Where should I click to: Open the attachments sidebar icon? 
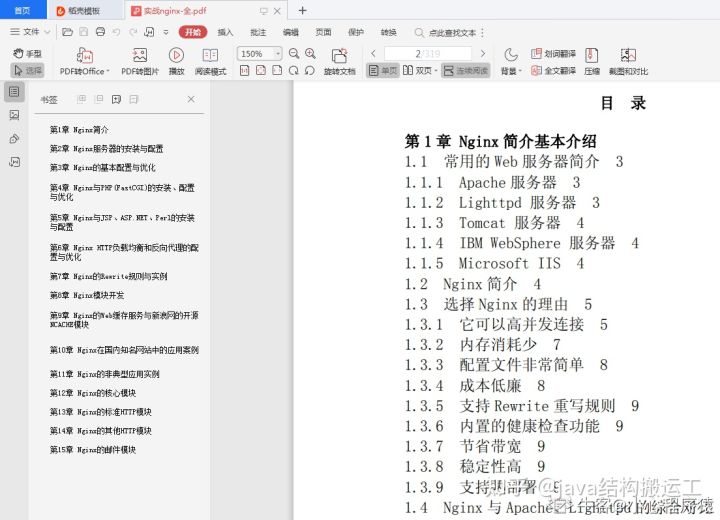point(14,139)
